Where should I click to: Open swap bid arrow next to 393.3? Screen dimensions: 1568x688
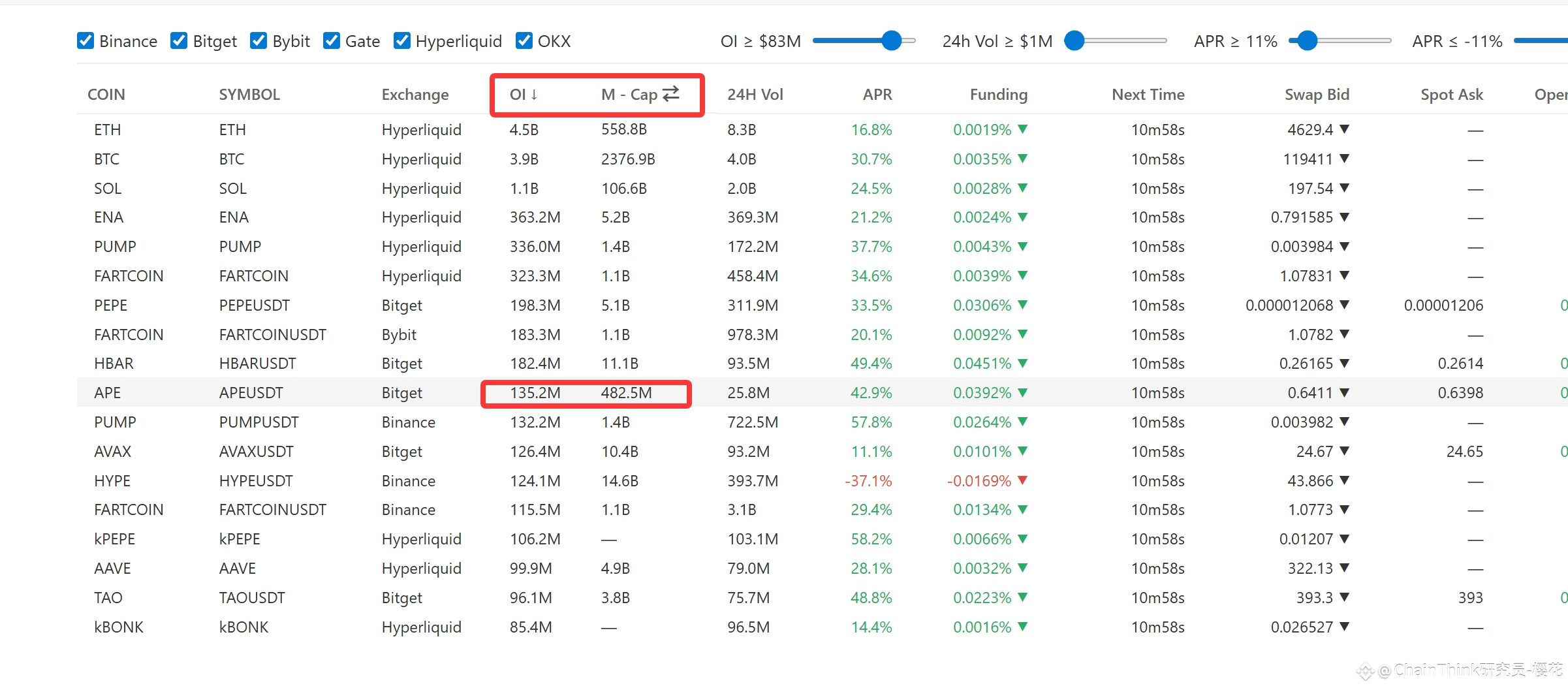pos(1344,597)
